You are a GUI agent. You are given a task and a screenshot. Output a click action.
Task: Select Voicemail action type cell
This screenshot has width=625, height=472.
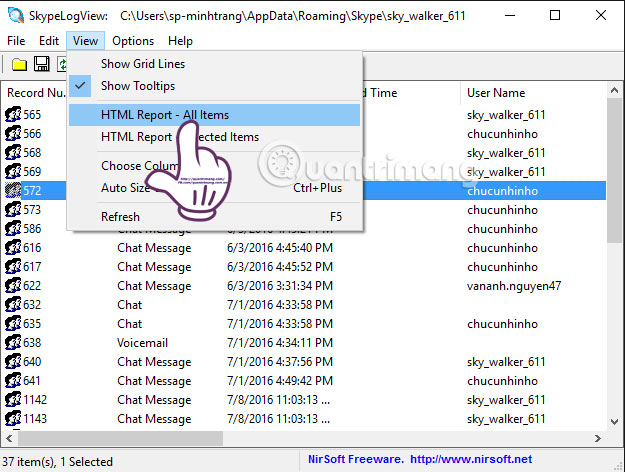[x=142, y=343]
